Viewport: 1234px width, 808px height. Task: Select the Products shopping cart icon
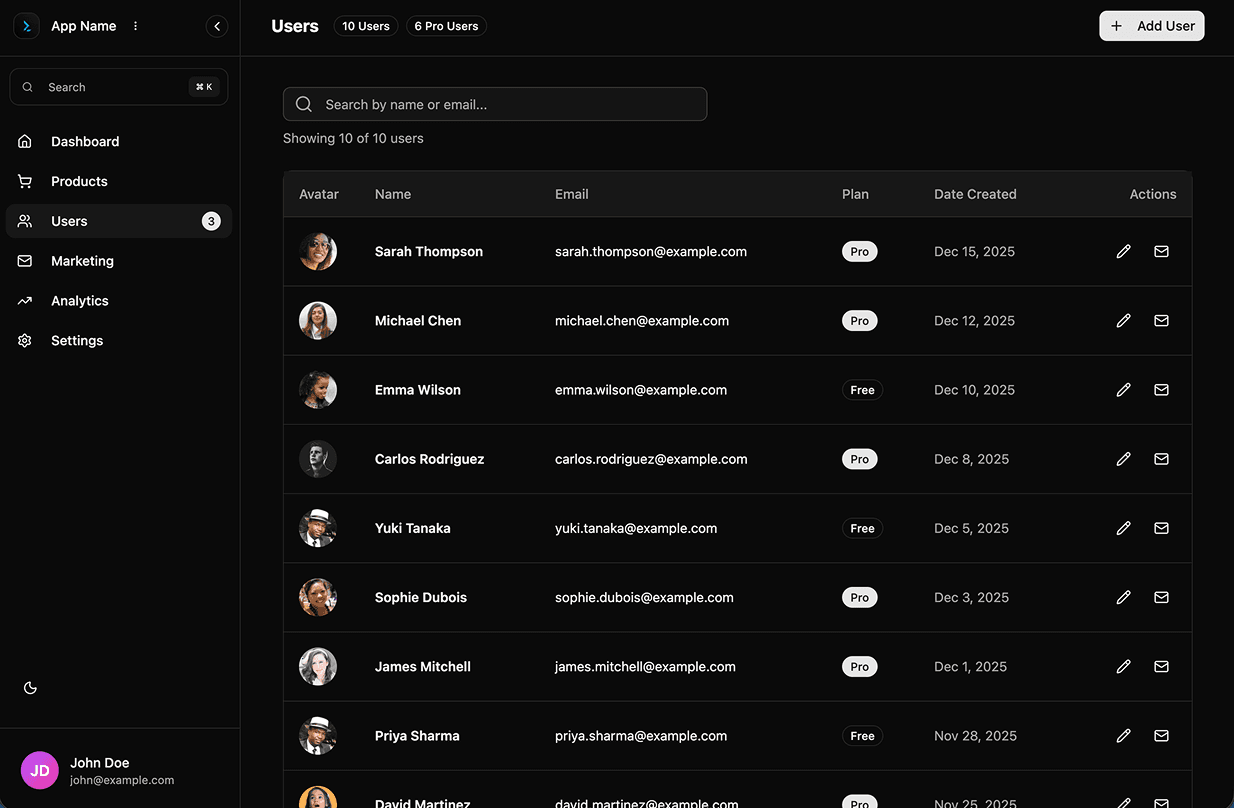(24, 181)
